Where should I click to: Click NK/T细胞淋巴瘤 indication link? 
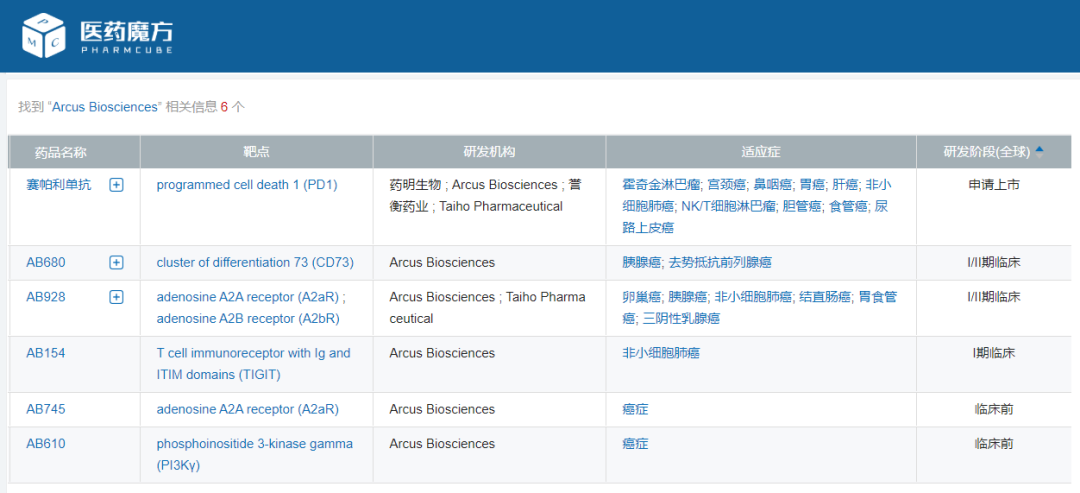click(x=729, y=206)
